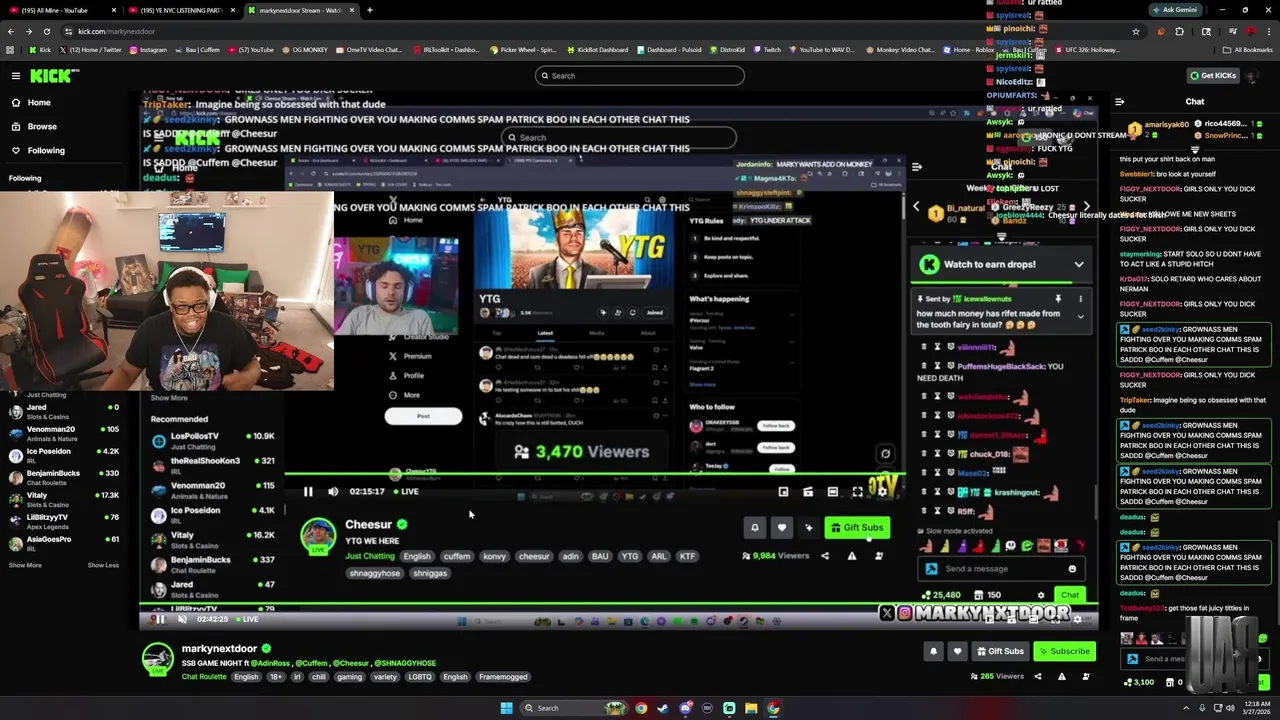Open @AdinRoss link in stream title
This screenshot has width=1280, height=720.
(x=269, y=663)
